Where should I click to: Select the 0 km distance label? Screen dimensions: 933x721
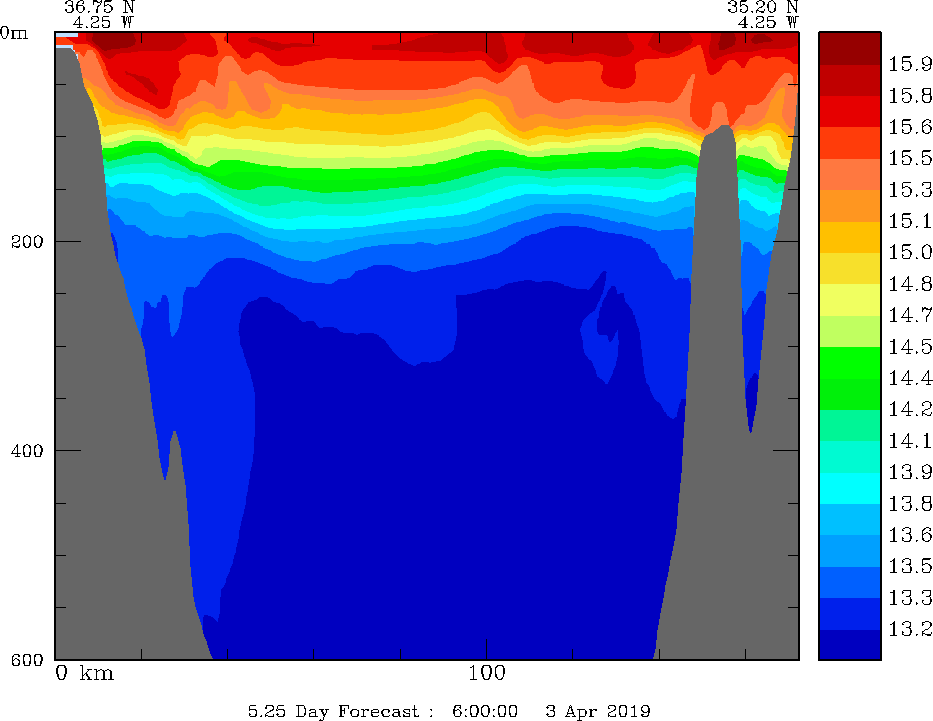pyautogui.click(x=84, y=673)
